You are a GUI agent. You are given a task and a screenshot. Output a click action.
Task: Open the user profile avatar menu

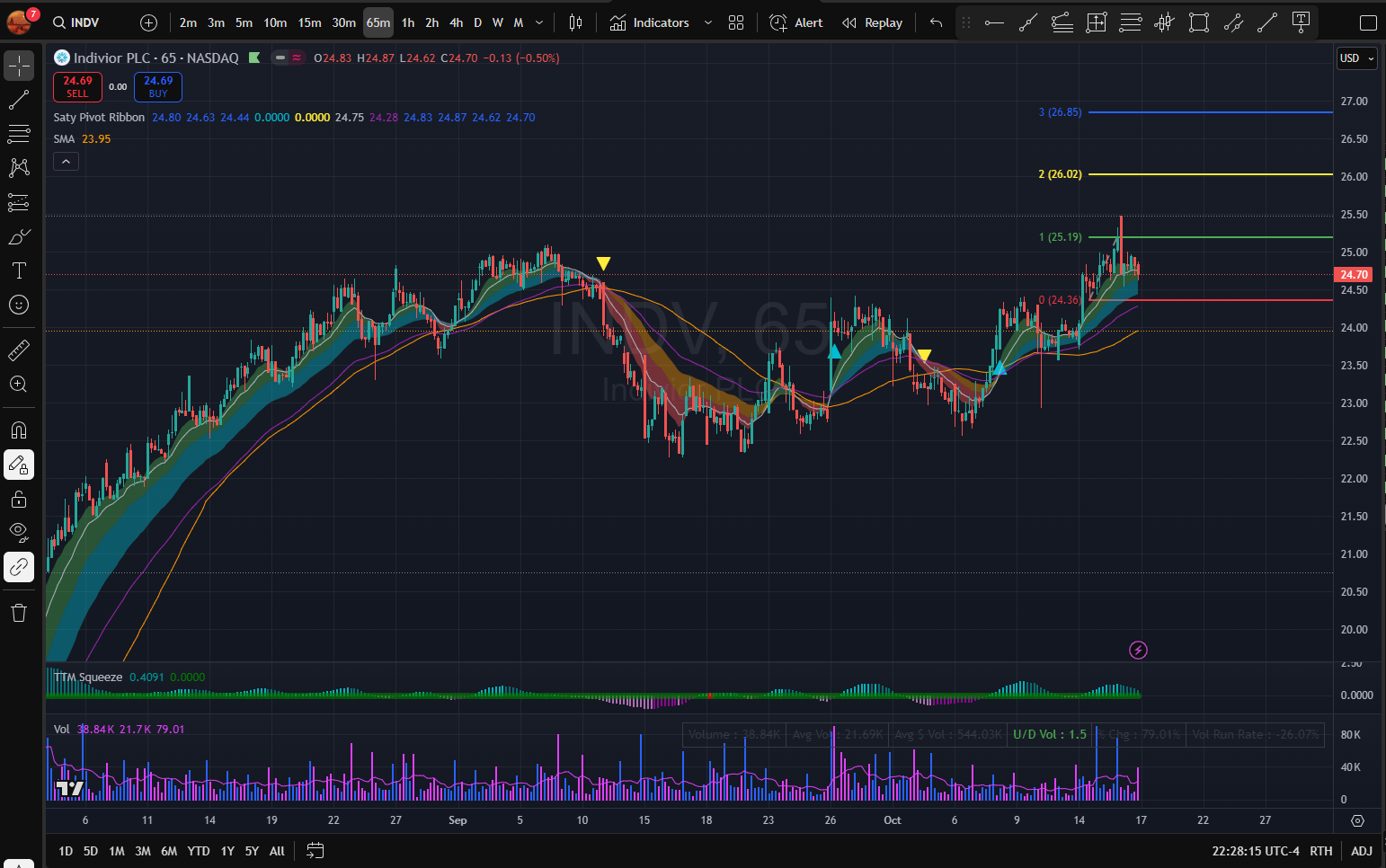(x=20, y=22)
